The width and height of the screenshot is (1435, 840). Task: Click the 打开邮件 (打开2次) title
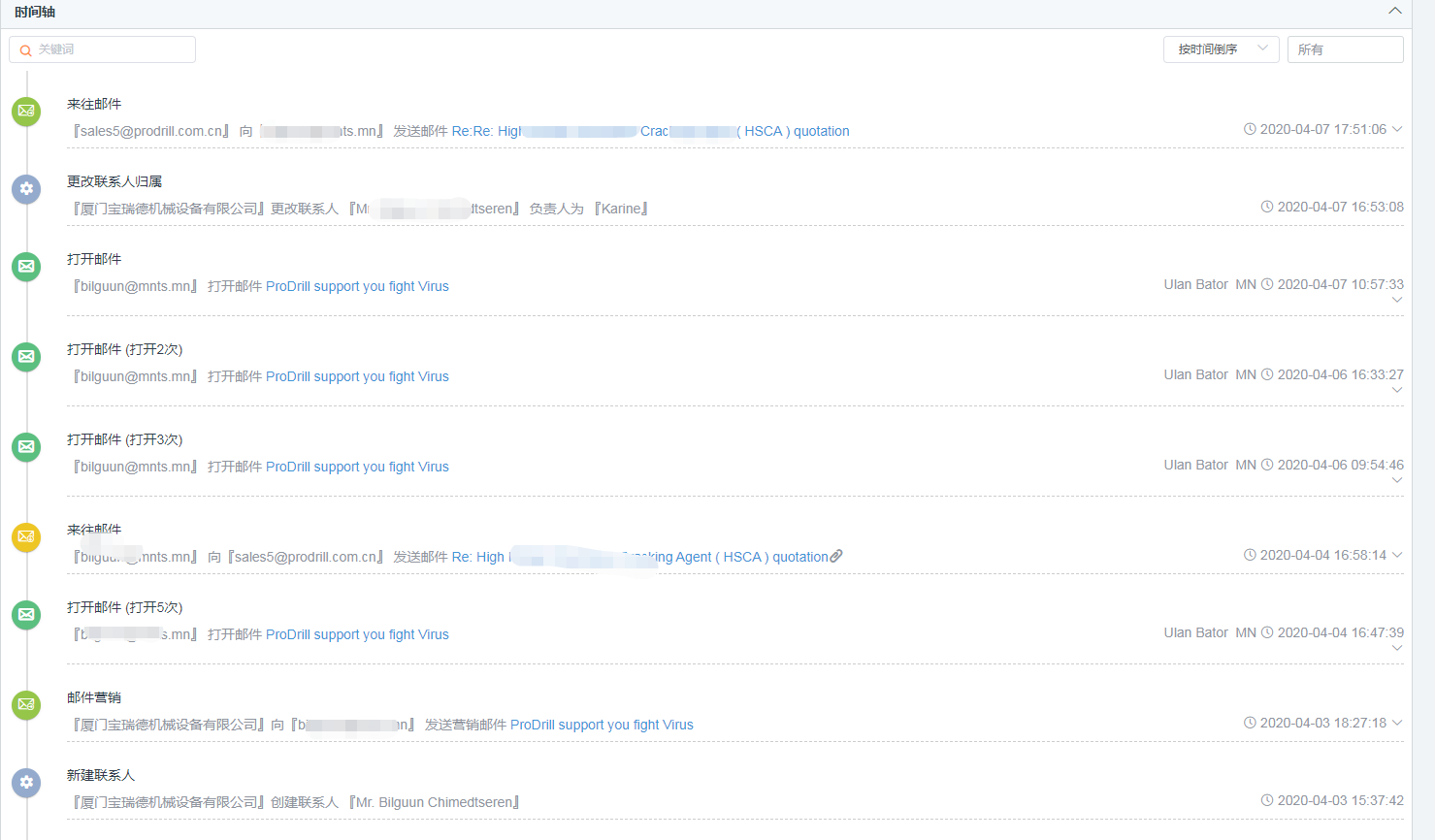[x=124, y=349]
